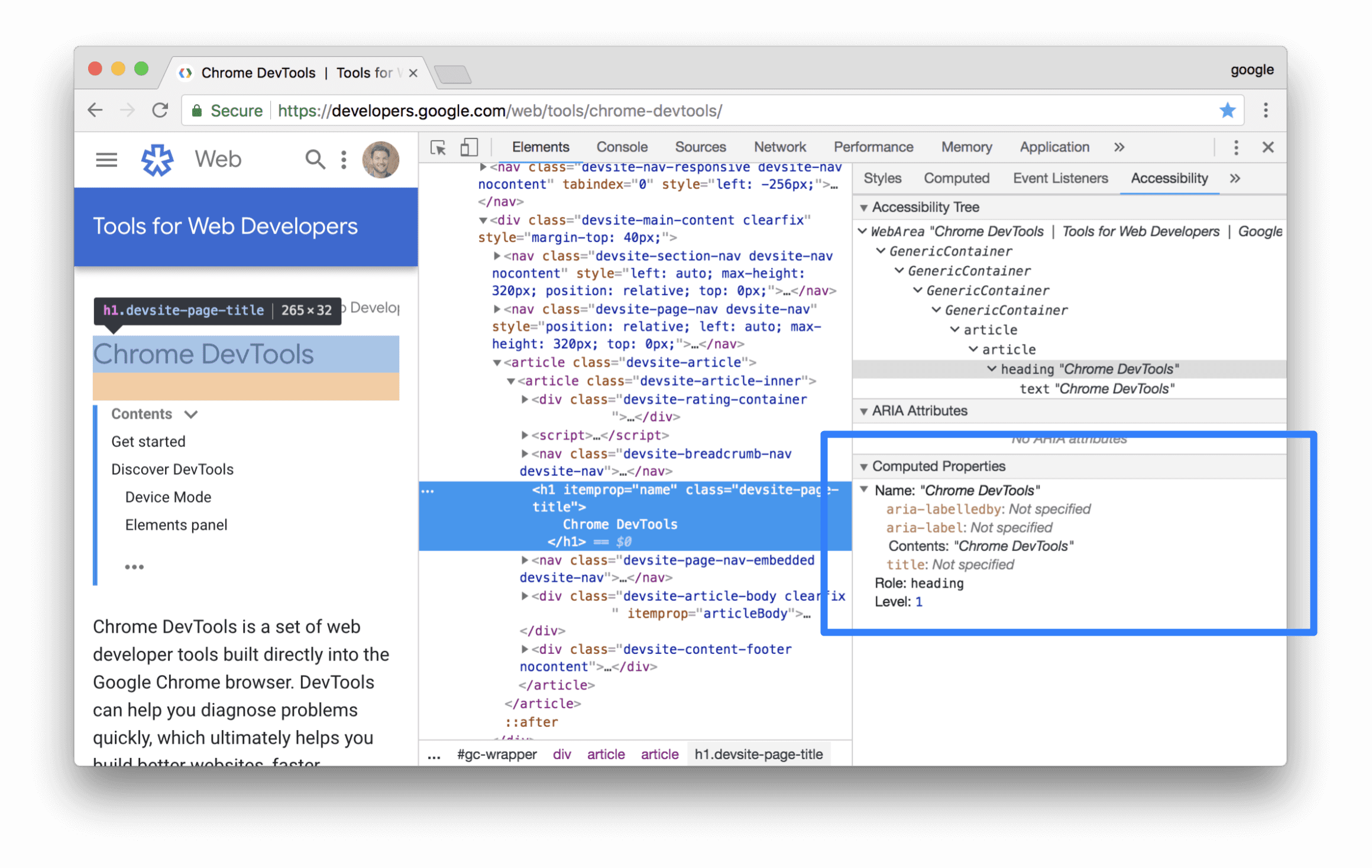This screenshot has width=1372, height=868.
Task: Open the Console panel tab
Action: click(620, 146)
